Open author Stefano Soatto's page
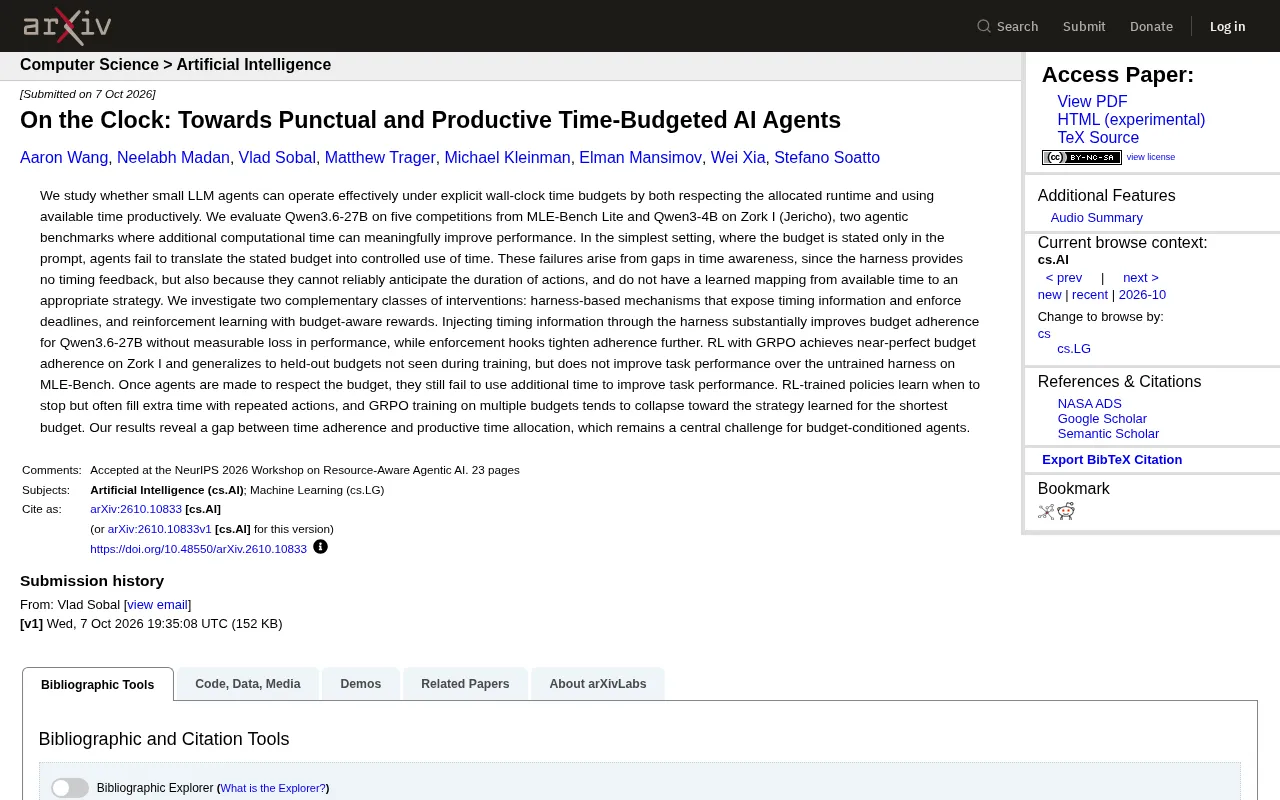Image resolution: width=1280 pixels, height=800 pixels. click(827, 158)
